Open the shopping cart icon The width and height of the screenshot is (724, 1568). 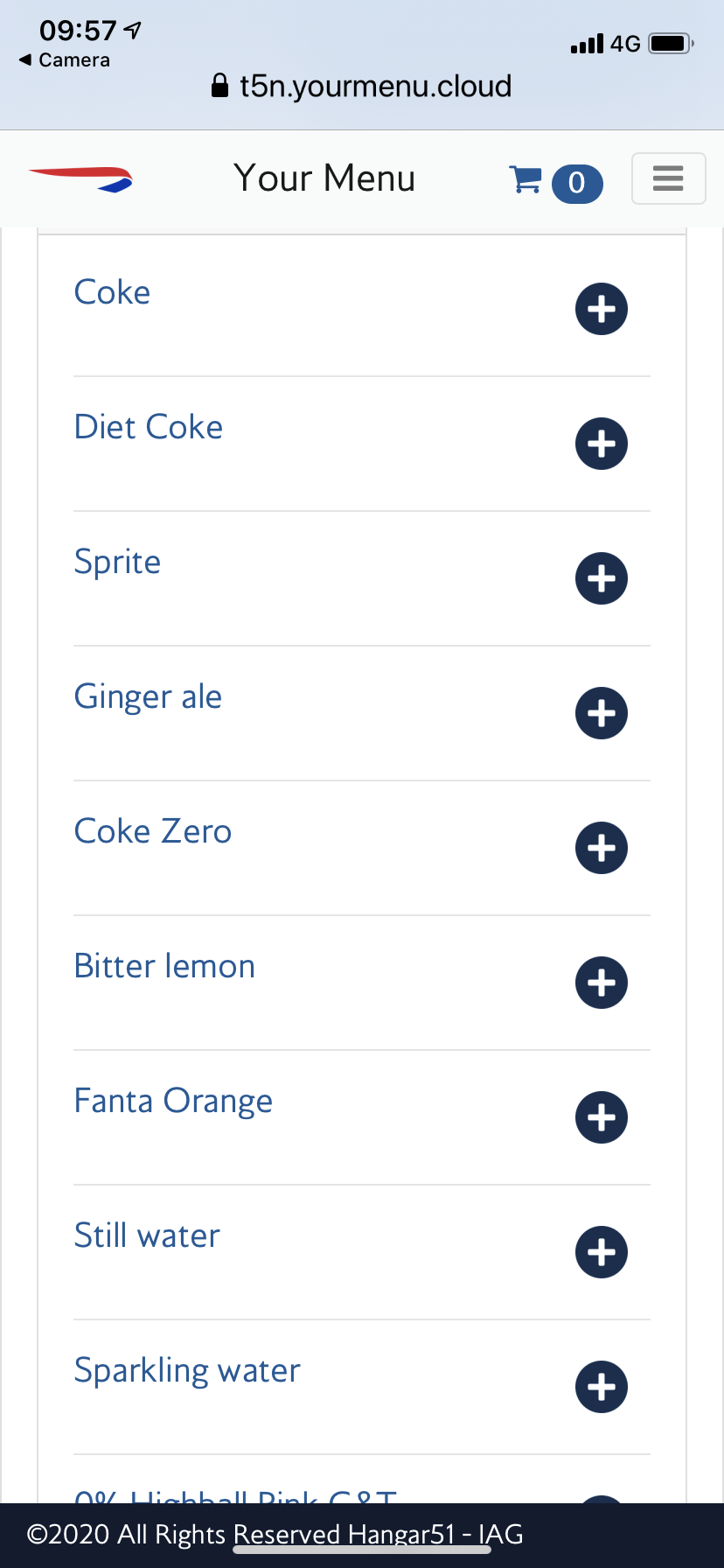click(x=526, y=179)
